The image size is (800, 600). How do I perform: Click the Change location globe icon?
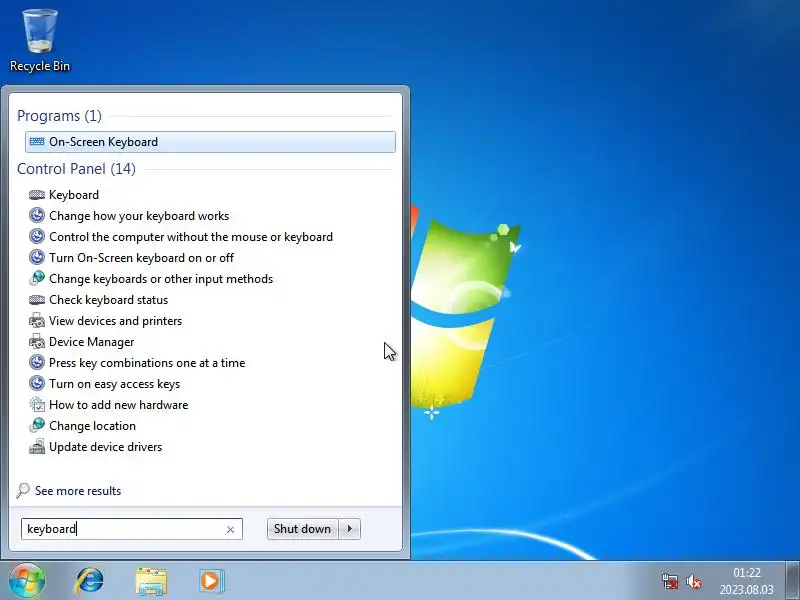(37, 425)
